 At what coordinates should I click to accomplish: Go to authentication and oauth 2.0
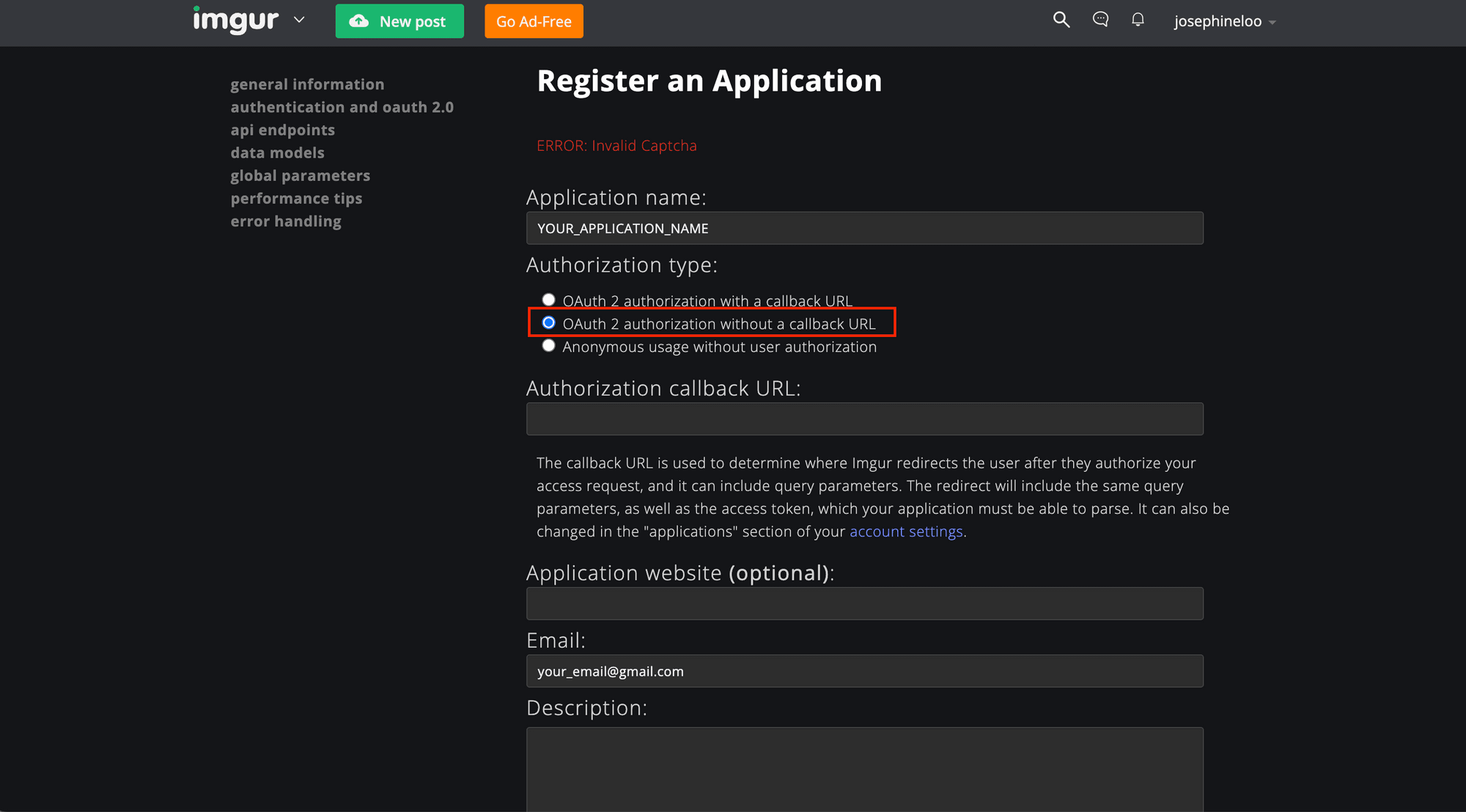(342, 107)
